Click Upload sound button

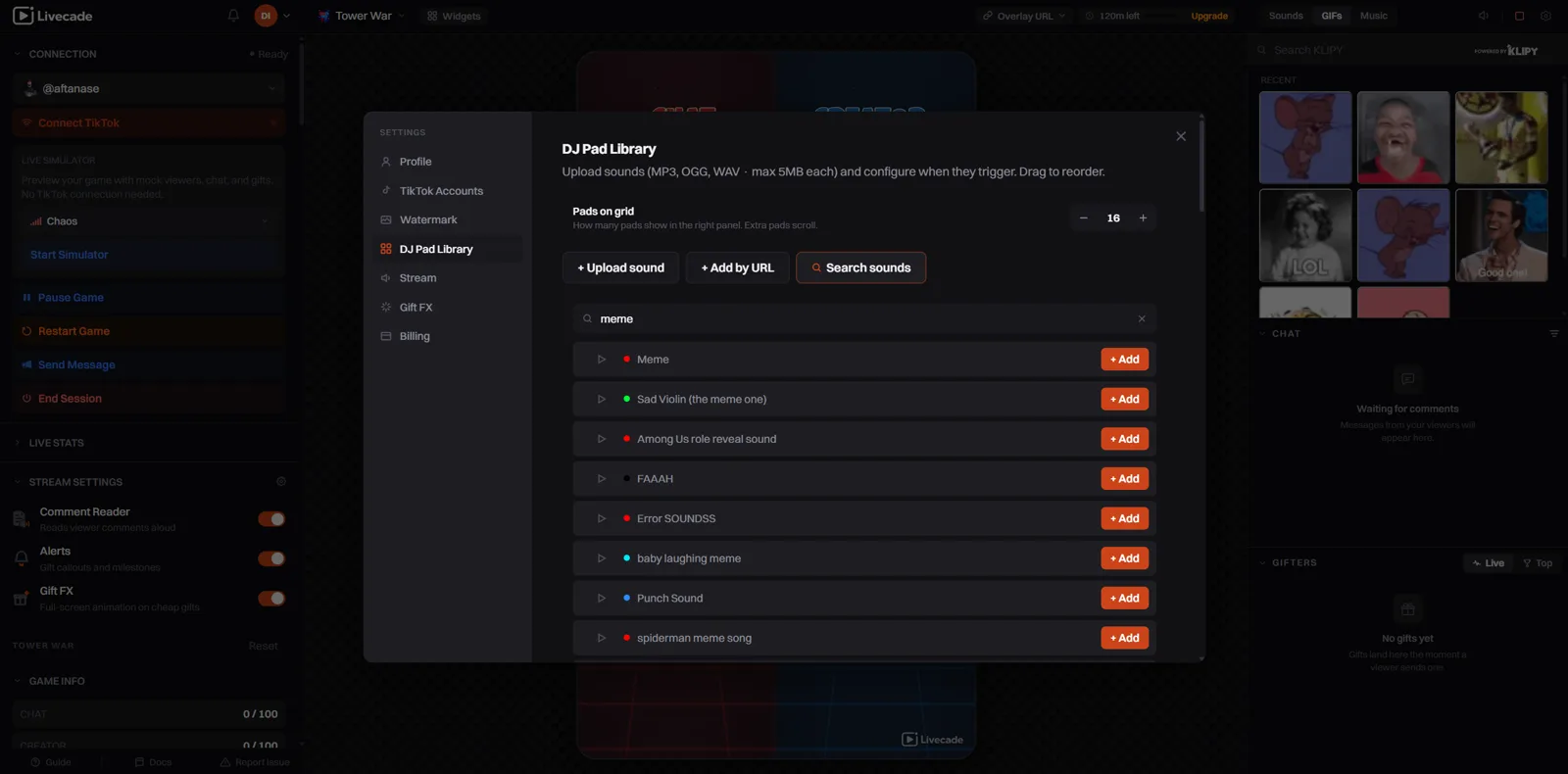[x=620, y=267]
